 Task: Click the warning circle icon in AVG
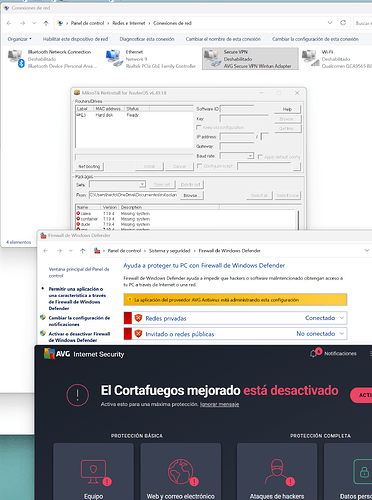pyautogui.click(x=77, y=395)
